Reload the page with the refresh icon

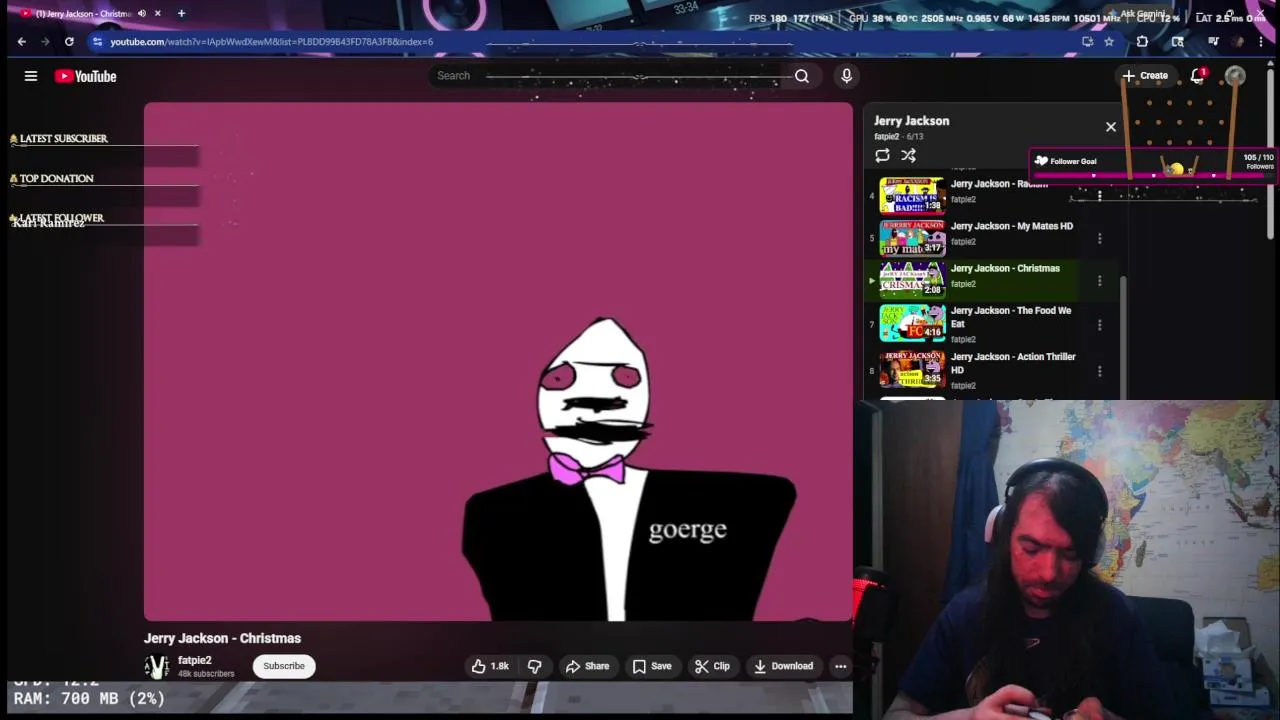click(x=69, y=41)
